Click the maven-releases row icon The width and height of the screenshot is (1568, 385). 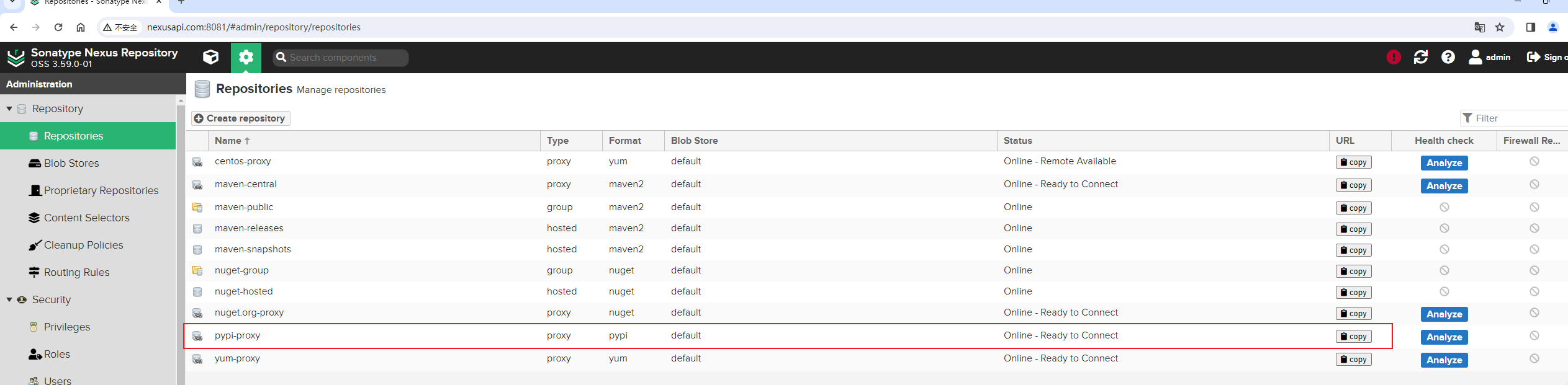tap(197, 229)
